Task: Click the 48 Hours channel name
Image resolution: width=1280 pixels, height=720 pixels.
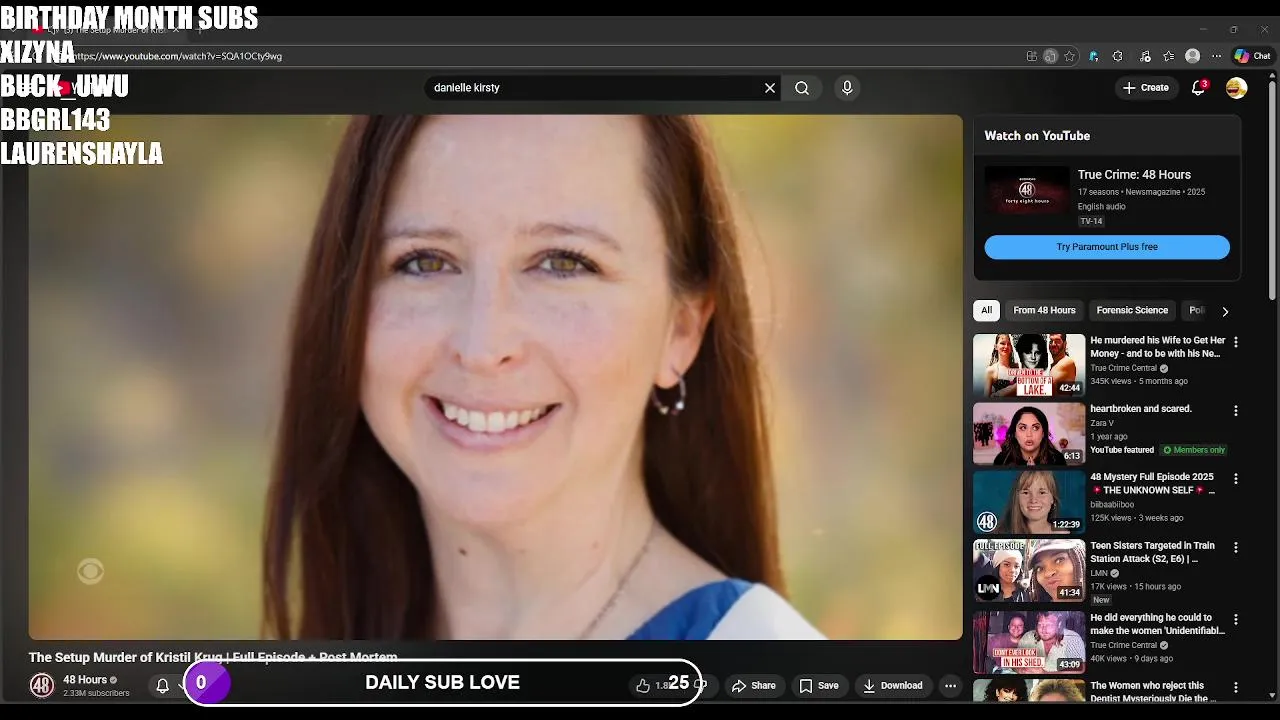Action: click(85, 680)
